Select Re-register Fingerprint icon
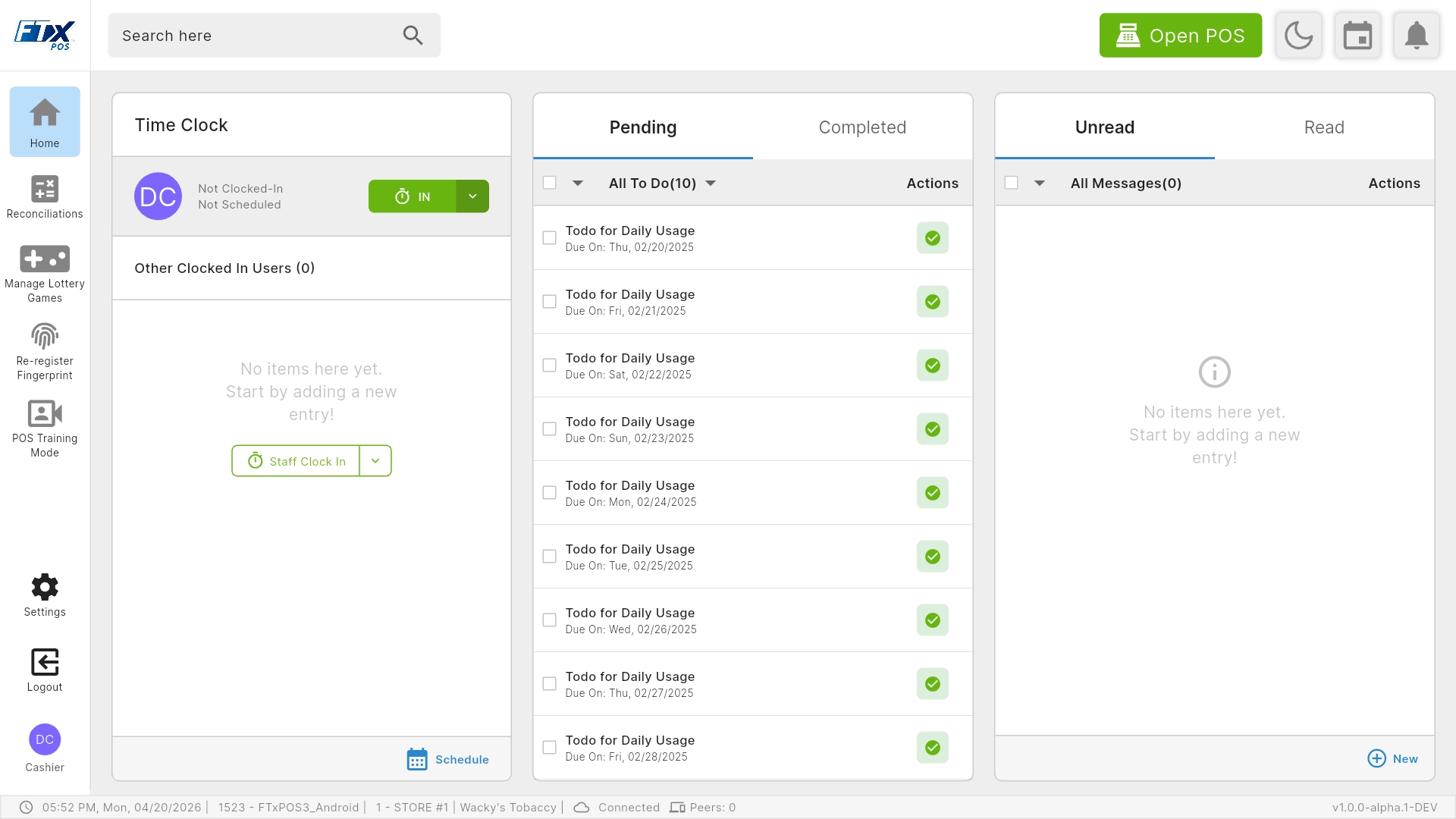 45,351
